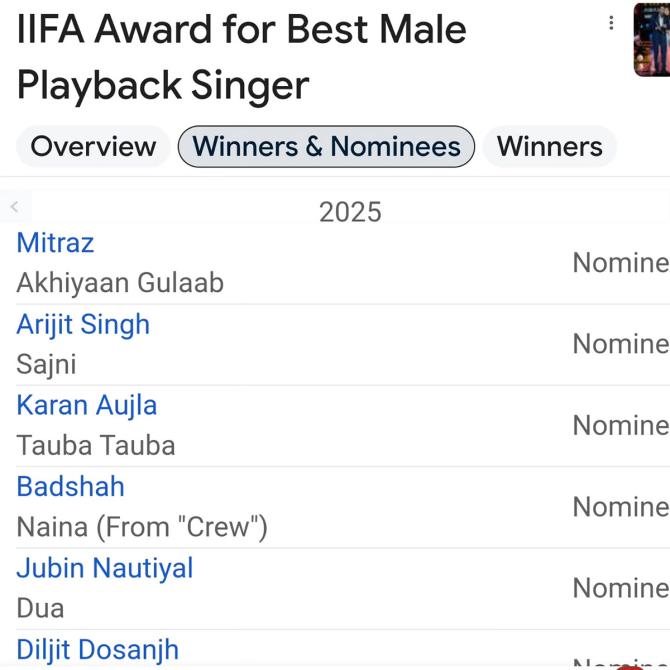
Task: Open the Arijit Singh link
Action: (x=83, y=324)
